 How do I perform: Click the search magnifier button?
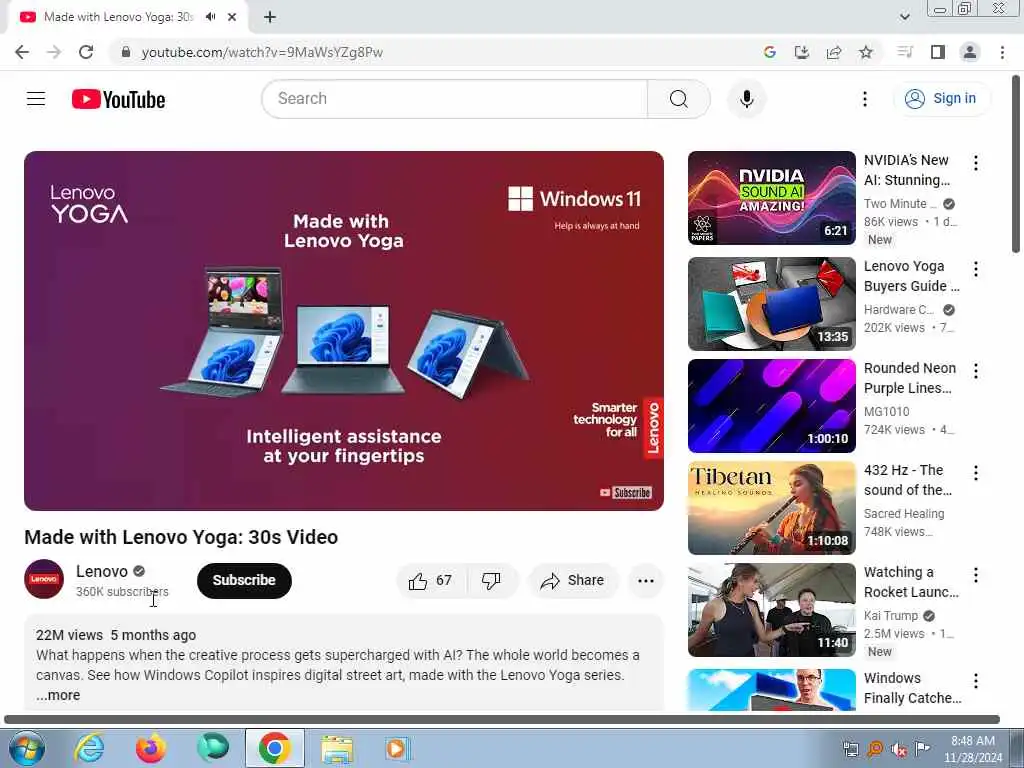point(679,99)
